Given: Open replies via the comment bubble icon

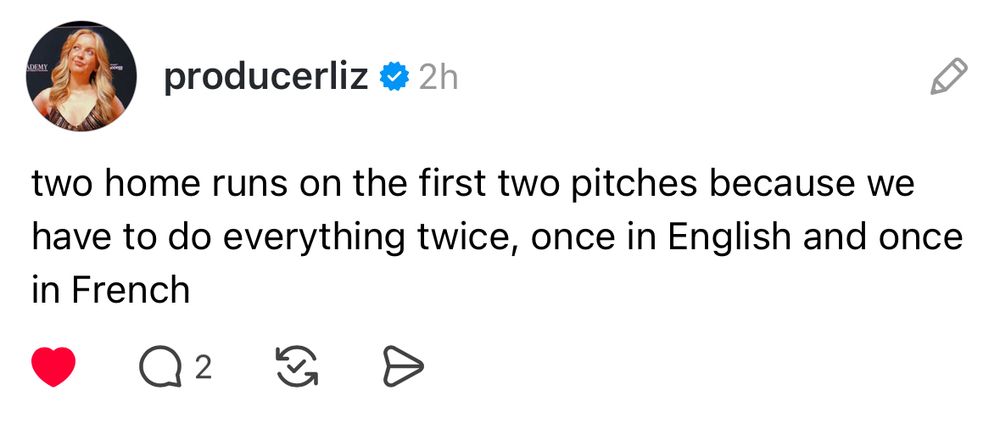Looking at the screenshot, I should click(156, 369).
